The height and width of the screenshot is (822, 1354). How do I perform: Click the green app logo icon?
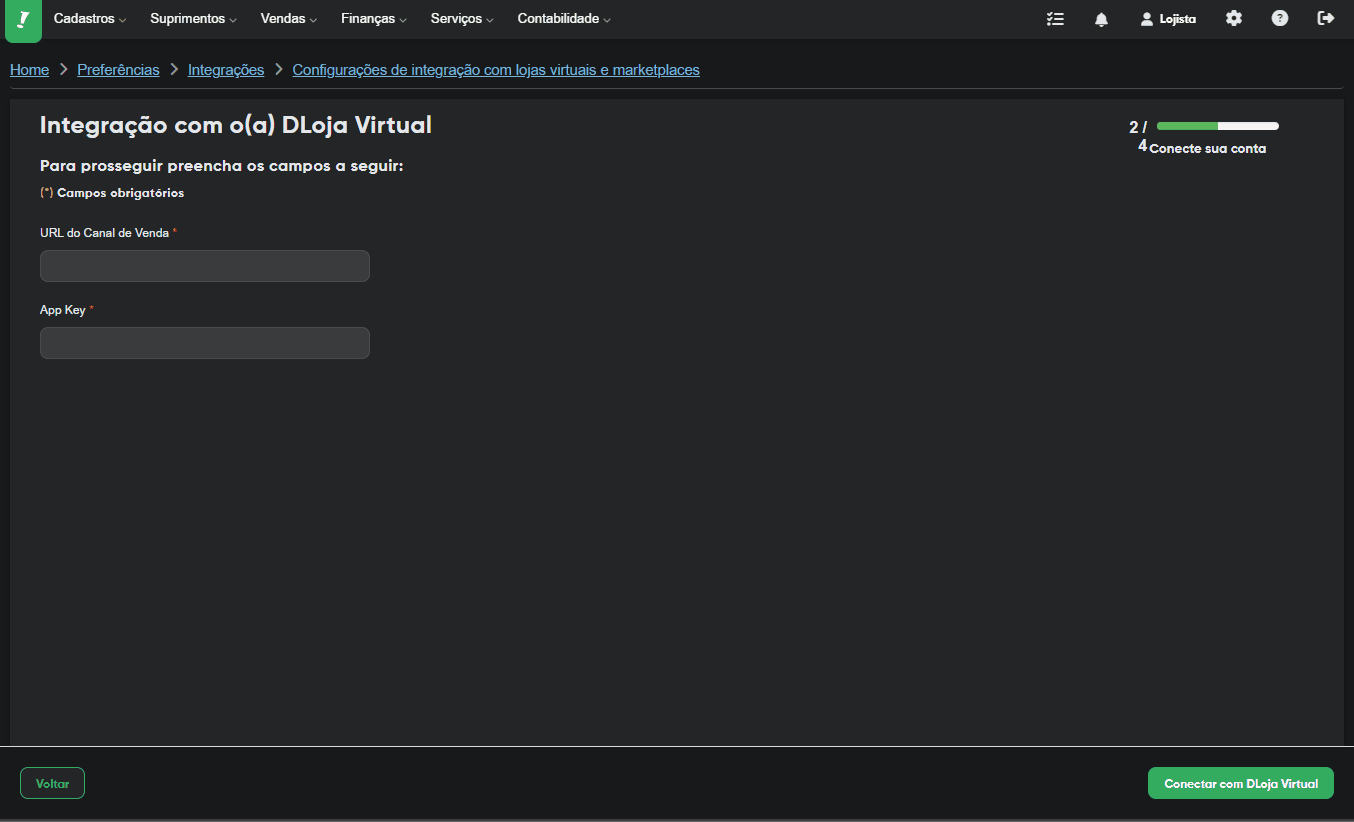23,20
